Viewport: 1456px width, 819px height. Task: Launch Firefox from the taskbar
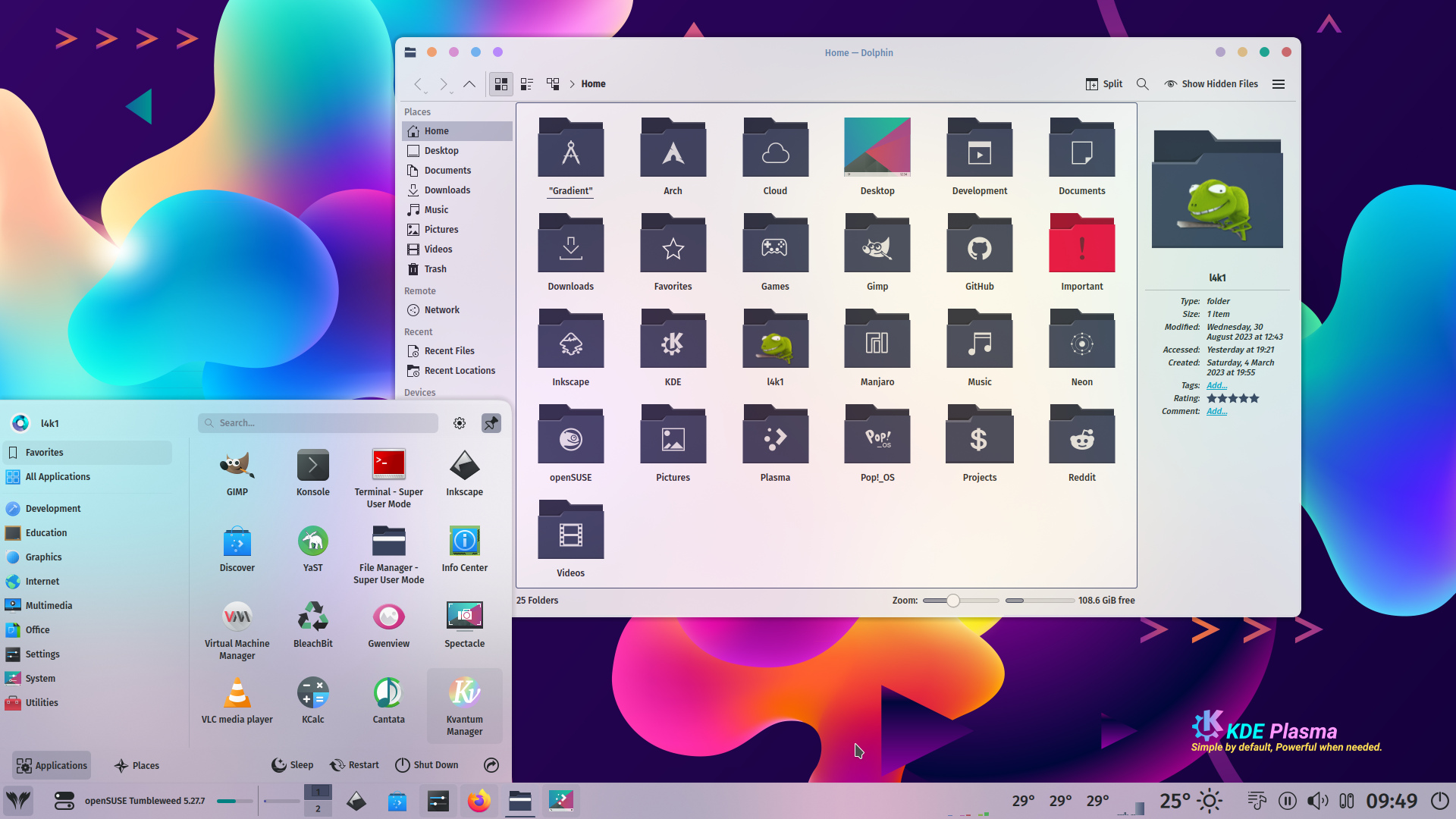[479, 800]
